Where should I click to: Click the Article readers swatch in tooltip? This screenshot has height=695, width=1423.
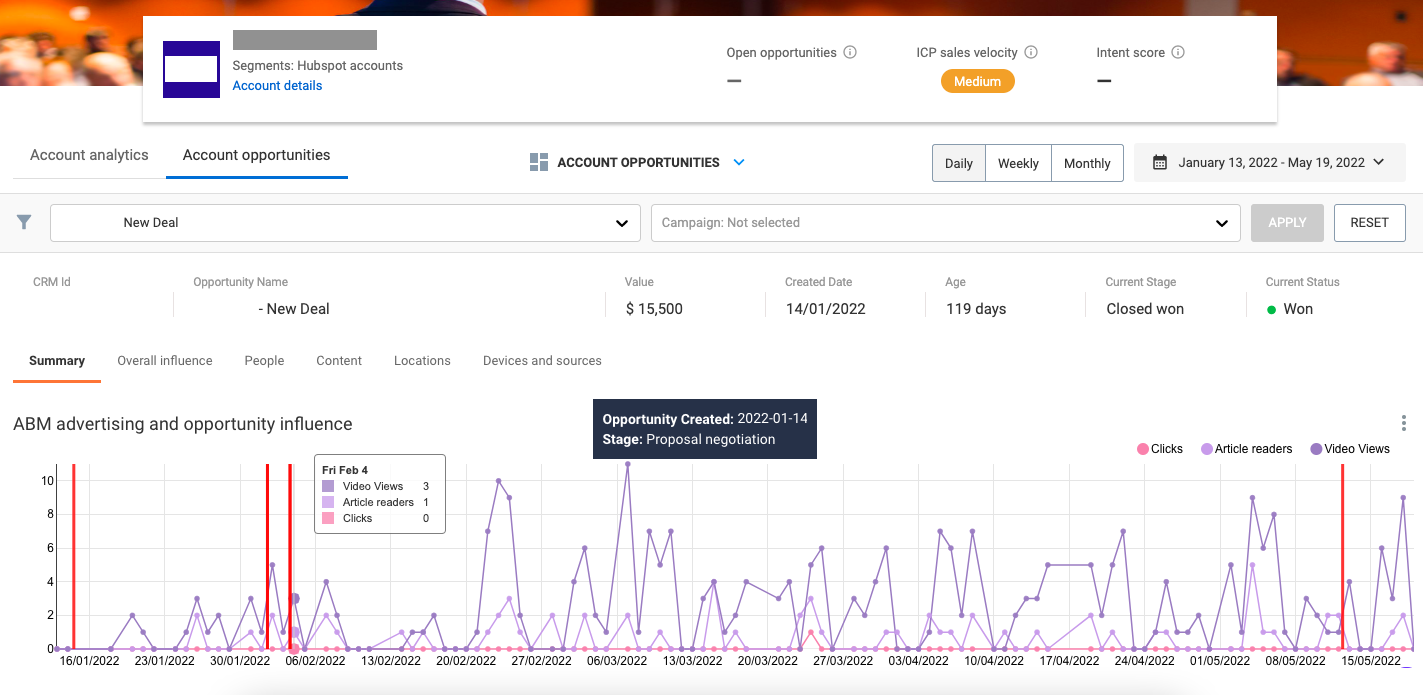(328, 502)
